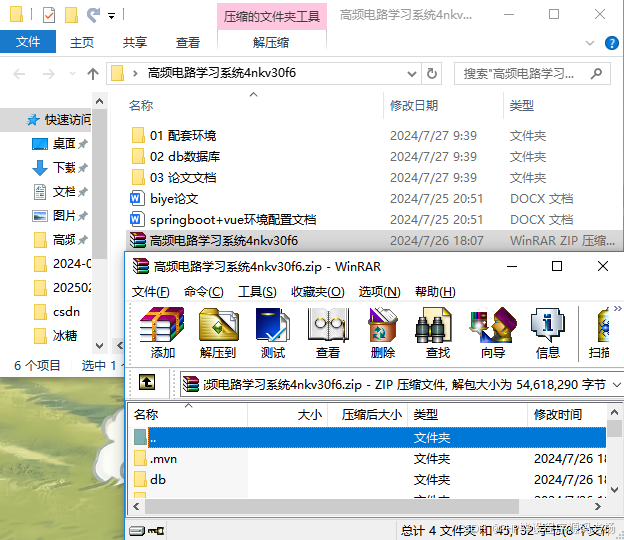The image size is (624, 540).
Task: Open WinRAR 帮助(H) menu
Action: click(435, 292)
